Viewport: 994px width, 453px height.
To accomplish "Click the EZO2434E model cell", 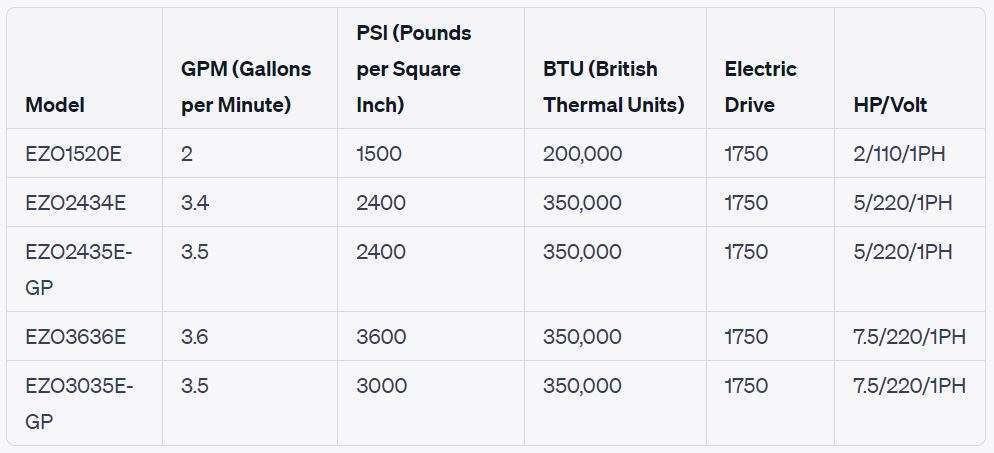I will coord(76,203).
